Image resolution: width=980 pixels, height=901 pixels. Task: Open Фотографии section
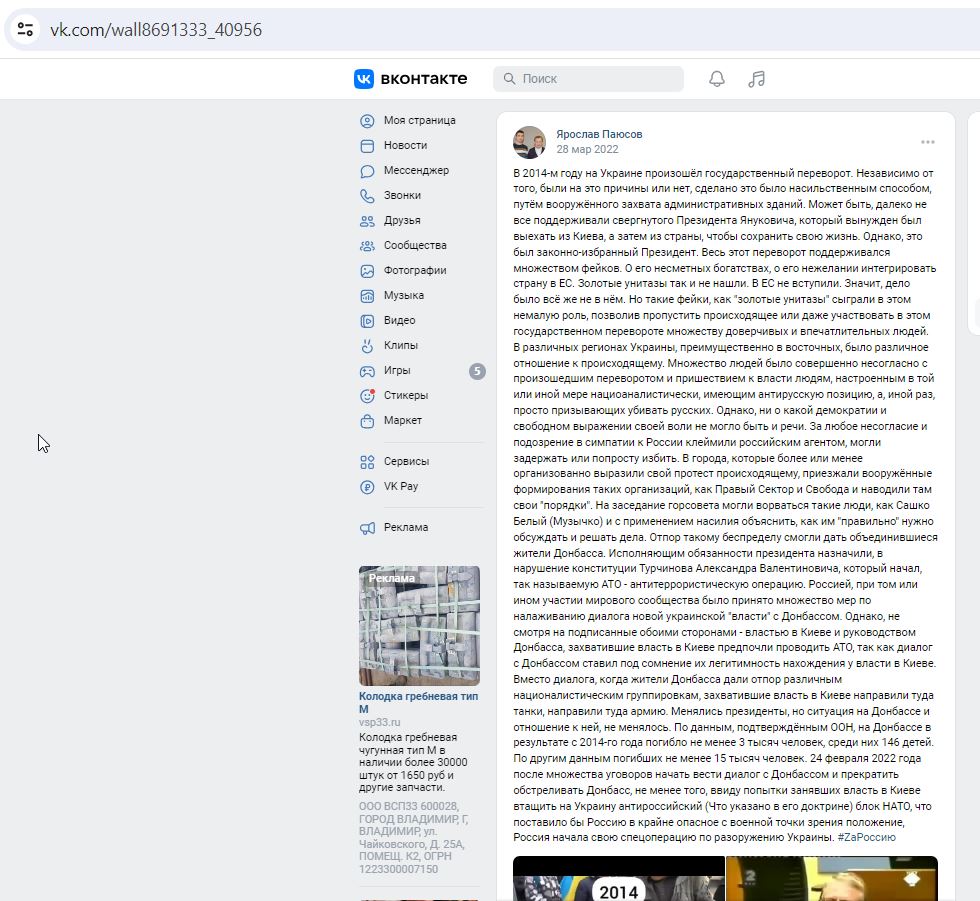(x=415, y=270)
